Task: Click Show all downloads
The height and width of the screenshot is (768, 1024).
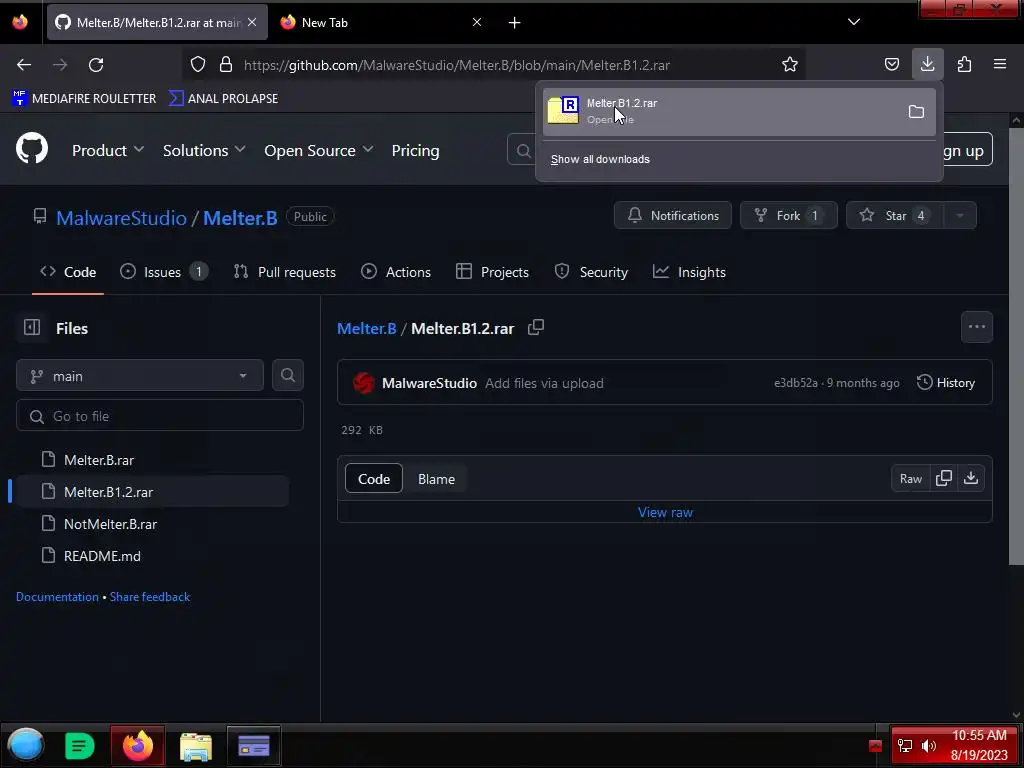Action: pyautogui.click(x=600, y=159)
